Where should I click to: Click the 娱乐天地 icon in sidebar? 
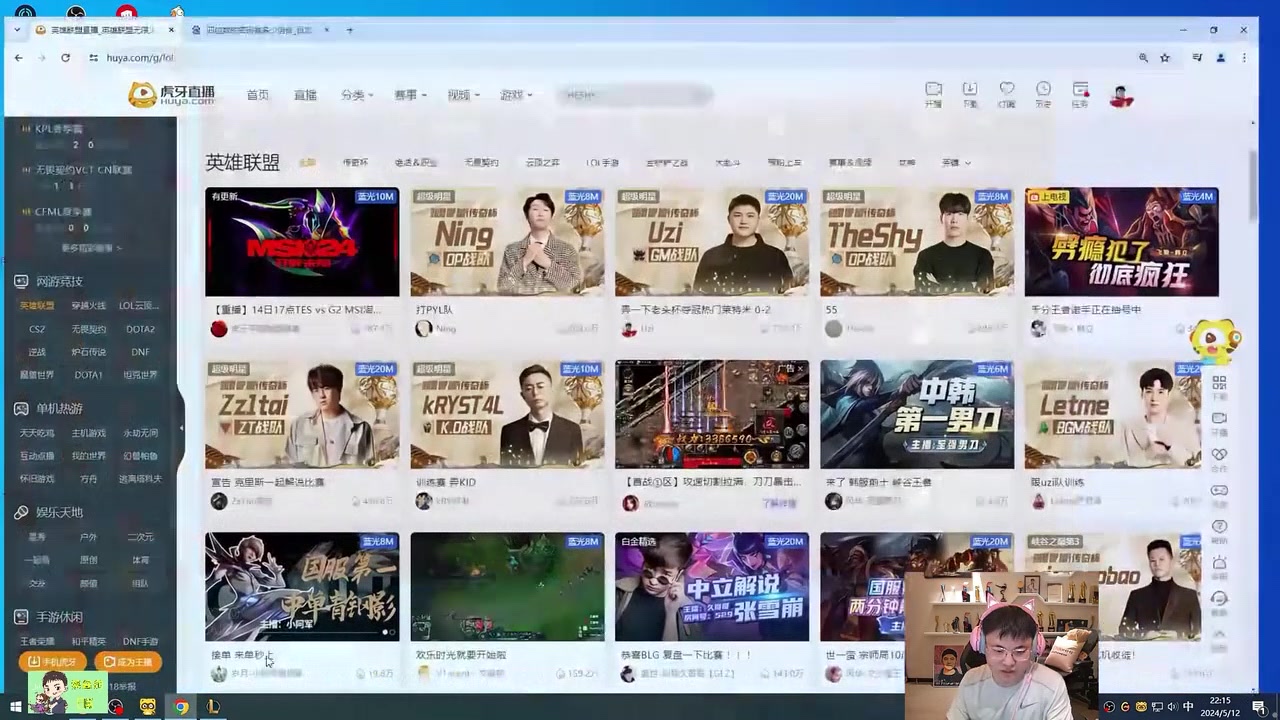[21, 512]
